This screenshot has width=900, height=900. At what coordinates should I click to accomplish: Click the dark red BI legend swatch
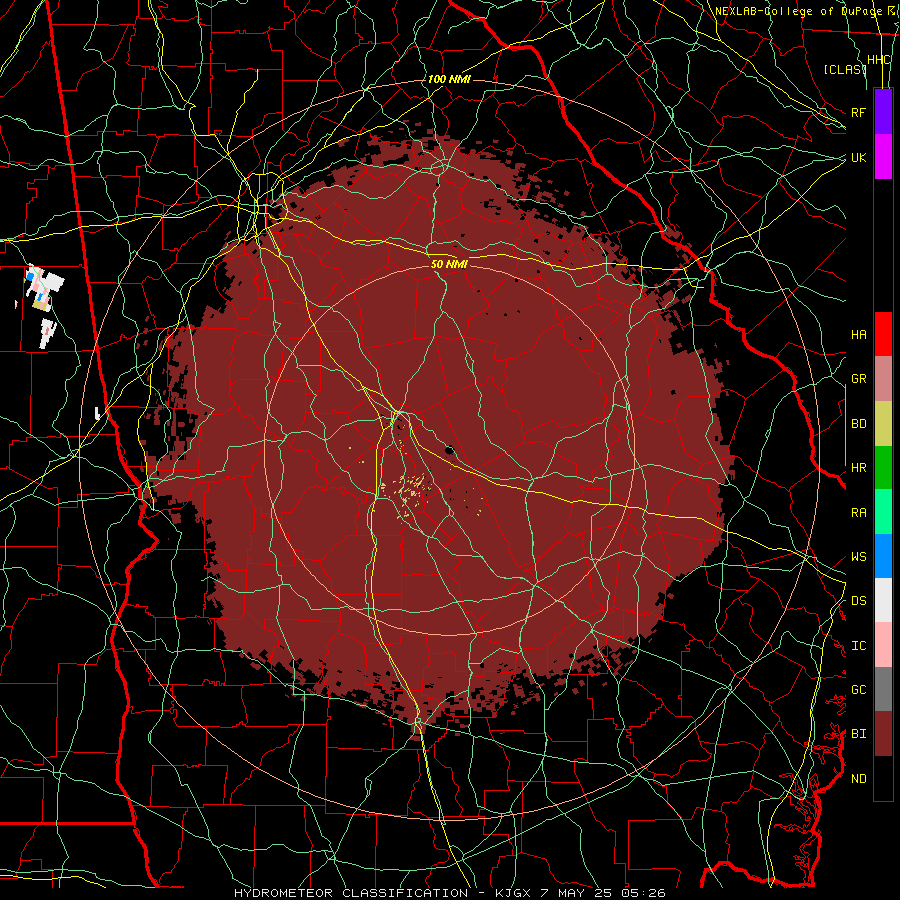pyautogui.click(x=883, y=734)
